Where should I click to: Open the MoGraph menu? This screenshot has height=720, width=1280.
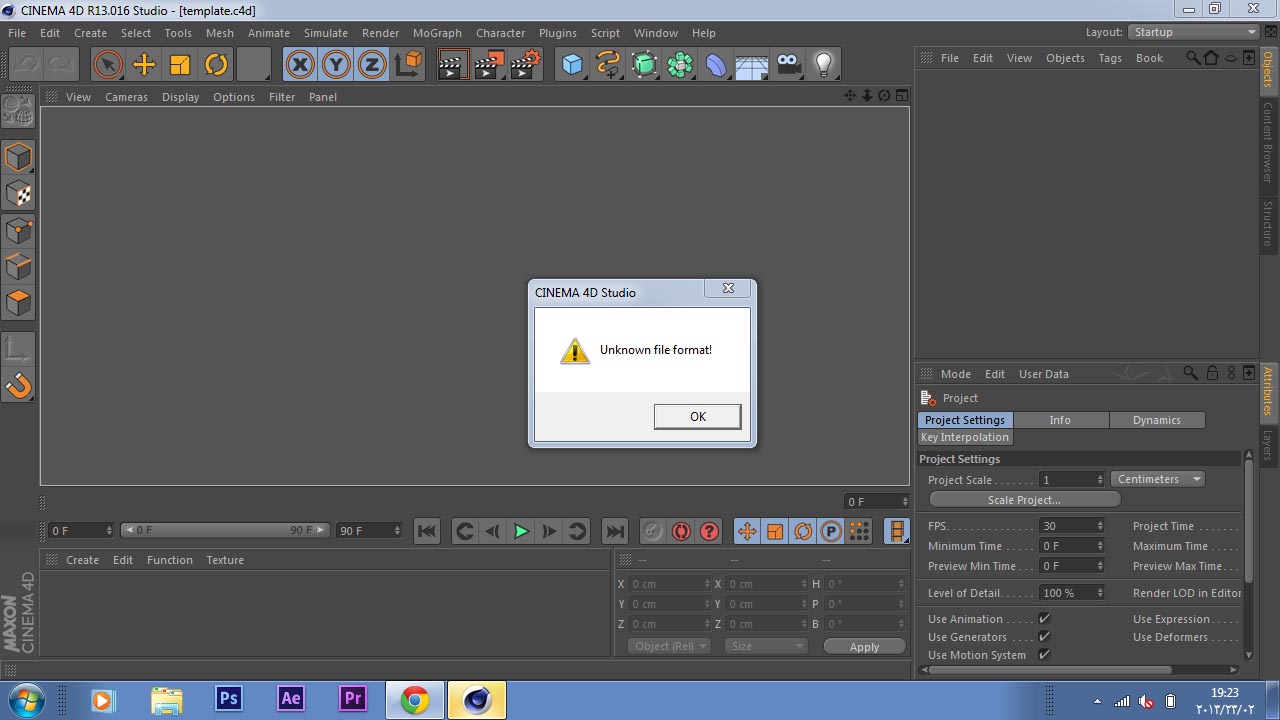437,33
